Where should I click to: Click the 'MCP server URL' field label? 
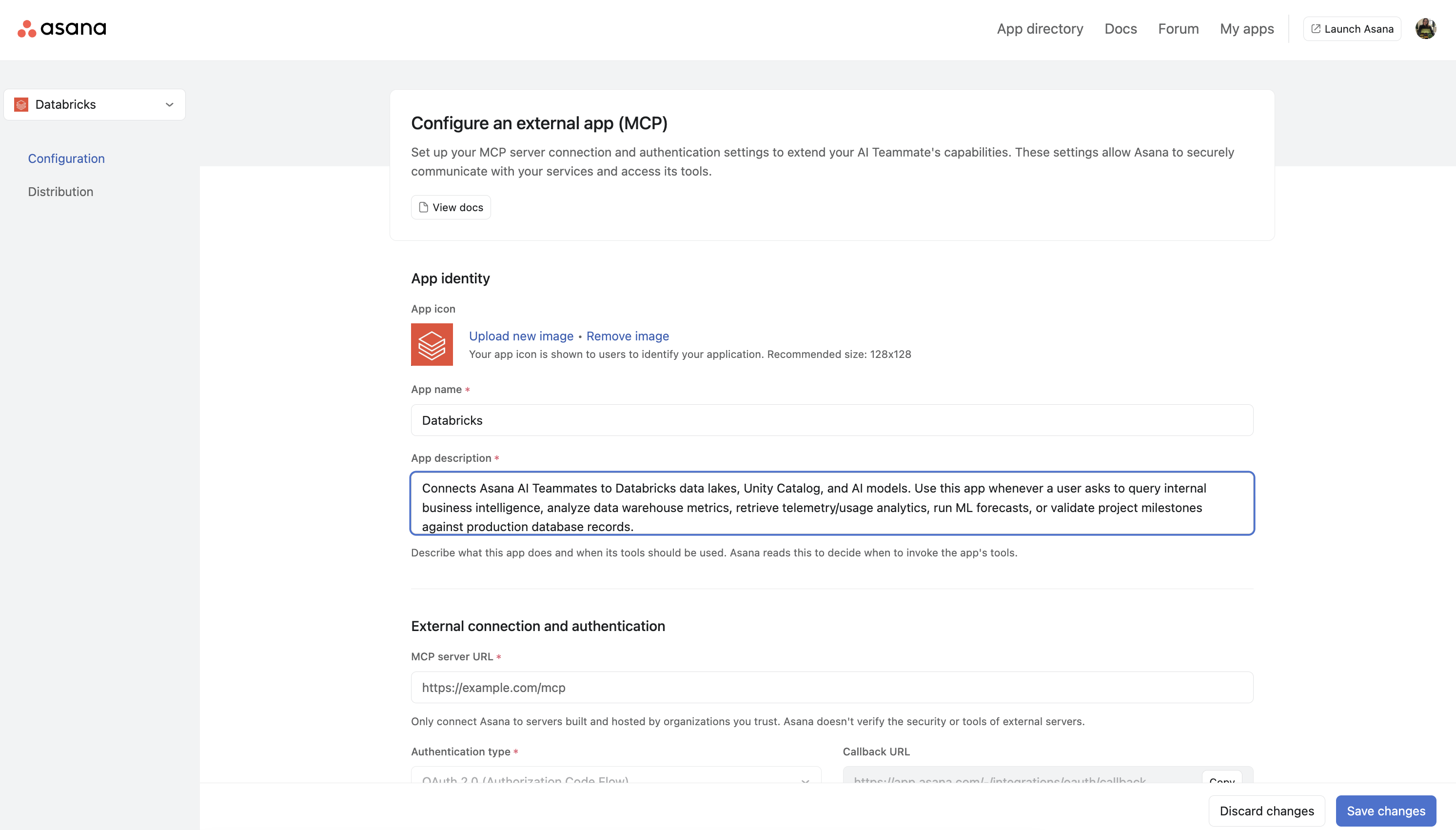452,657
